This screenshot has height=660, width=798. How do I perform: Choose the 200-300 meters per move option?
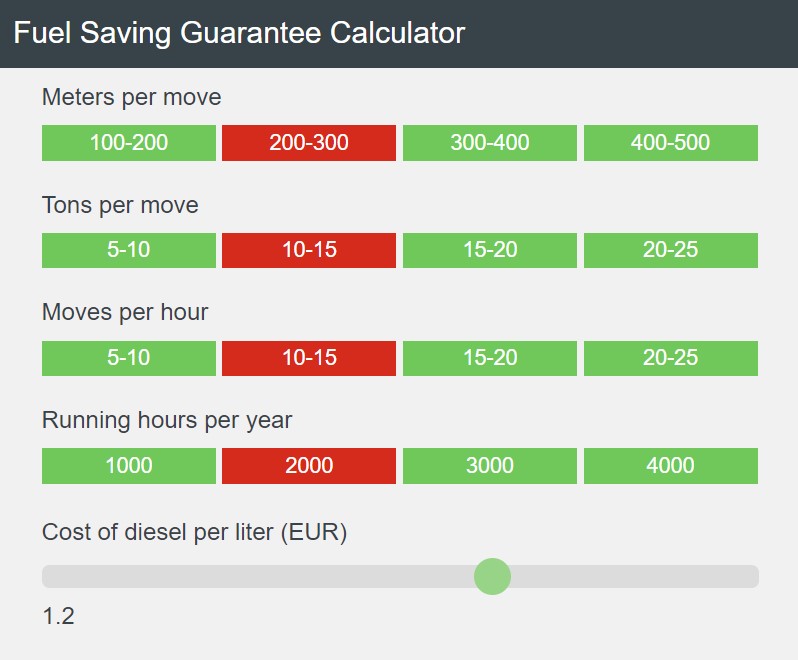(309, 143)
